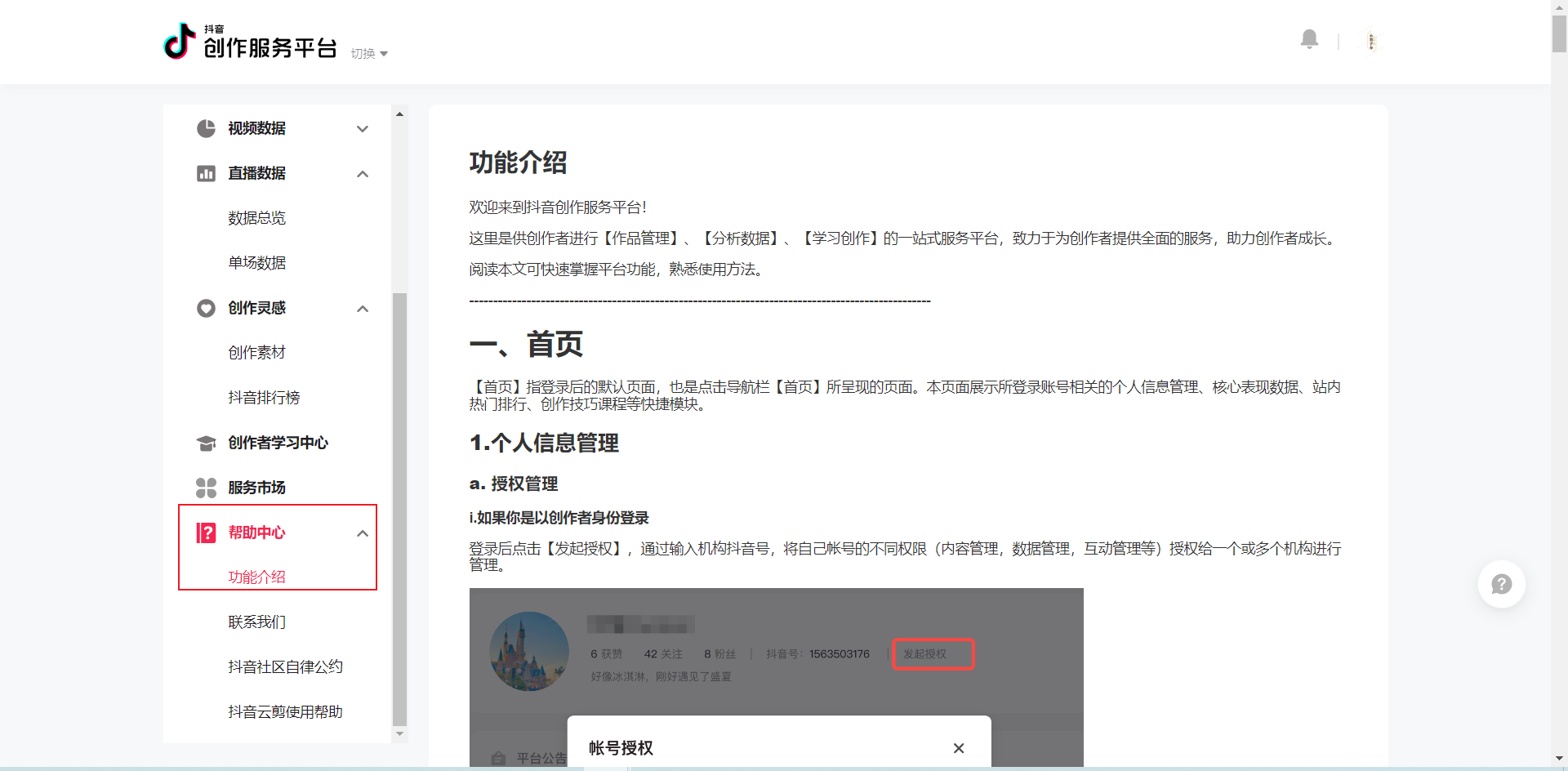Select 帮助中心 menu heading
The image size is (1568, 771).
pos(256,533)
